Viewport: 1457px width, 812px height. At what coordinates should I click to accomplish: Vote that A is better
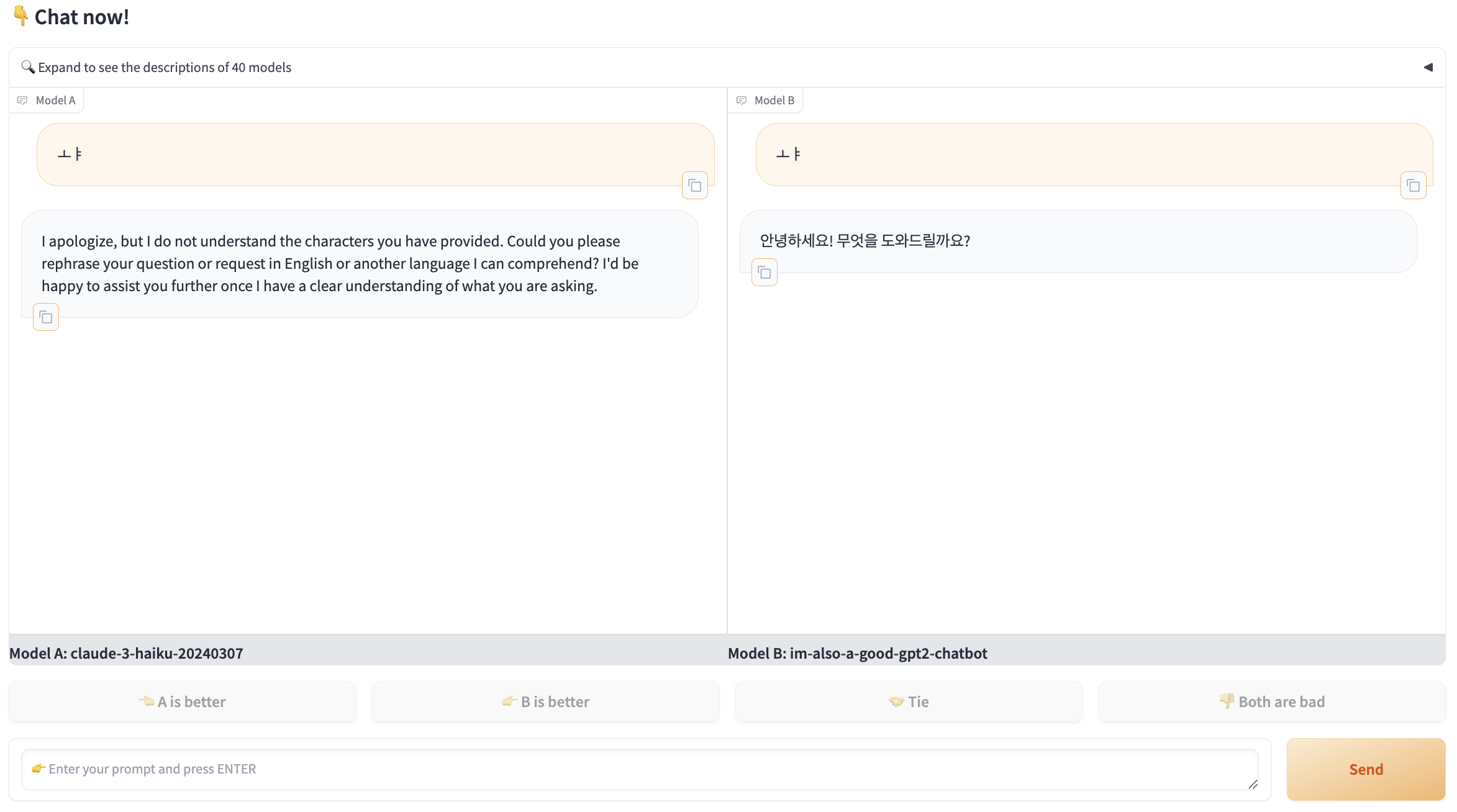[x=182, y=701]
